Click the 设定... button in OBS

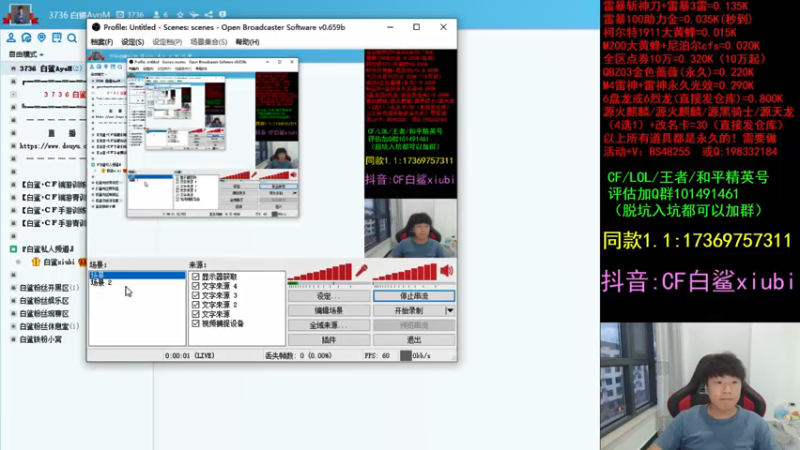(329, 296)
